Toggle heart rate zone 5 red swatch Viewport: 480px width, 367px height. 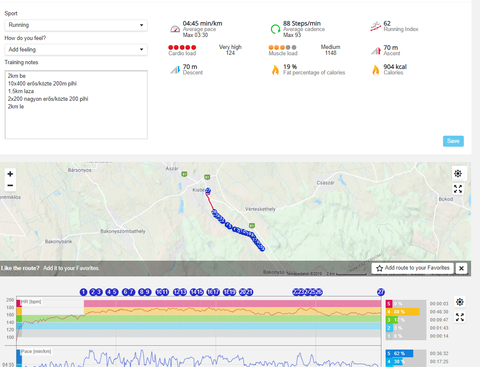point(389,304)
